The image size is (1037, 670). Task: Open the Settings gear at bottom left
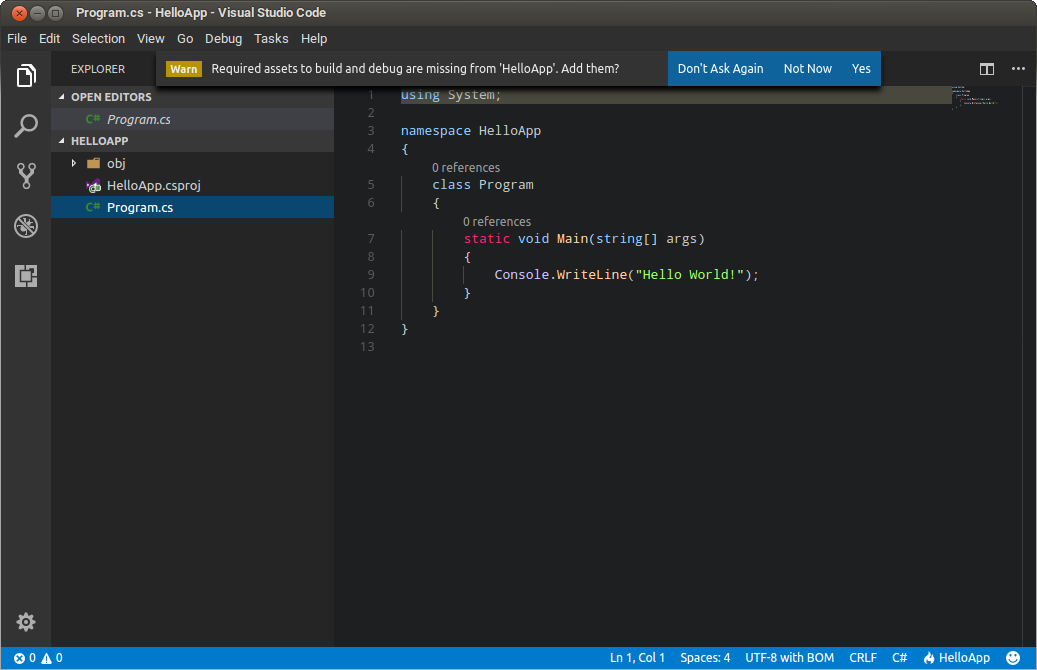[25, 622]
